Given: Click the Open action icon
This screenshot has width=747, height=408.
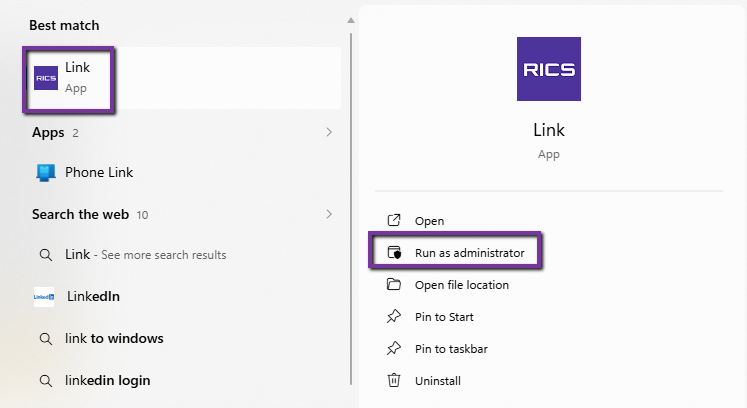Looking at the screenshot, I should pos(394,220).
